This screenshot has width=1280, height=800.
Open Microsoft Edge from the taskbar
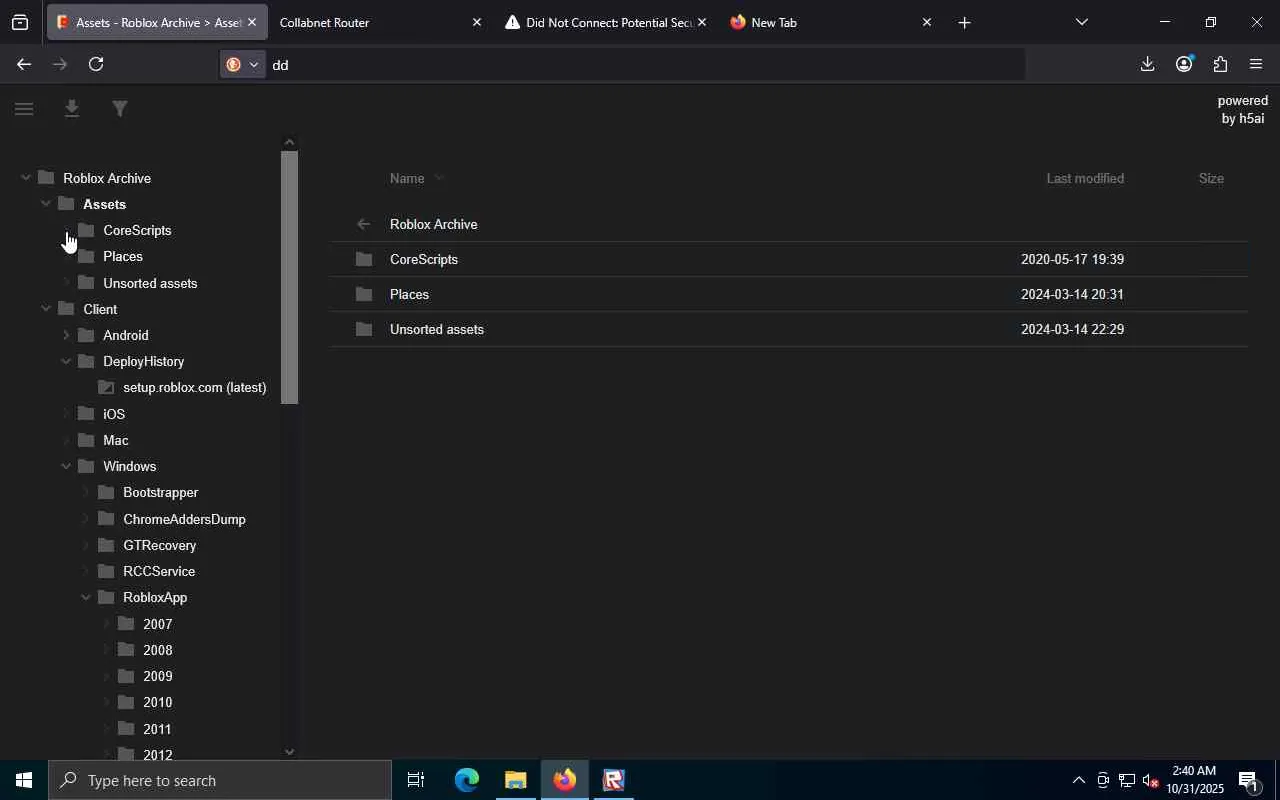click(x=467, y=780)
